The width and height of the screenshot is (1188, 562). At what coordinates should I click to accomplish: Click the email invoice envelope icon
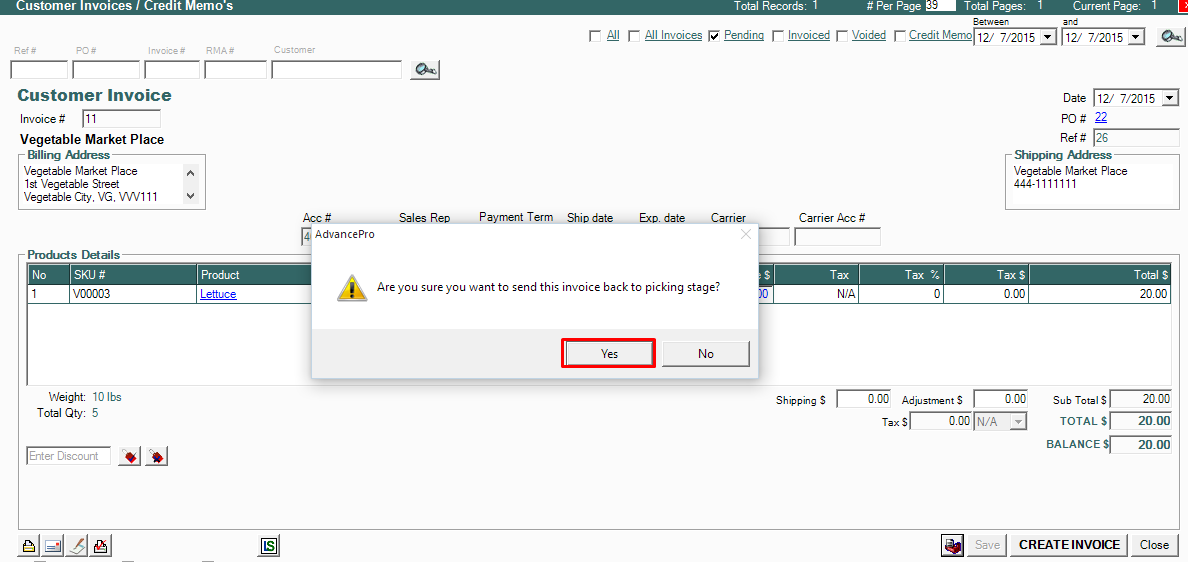tap(53, 546)
